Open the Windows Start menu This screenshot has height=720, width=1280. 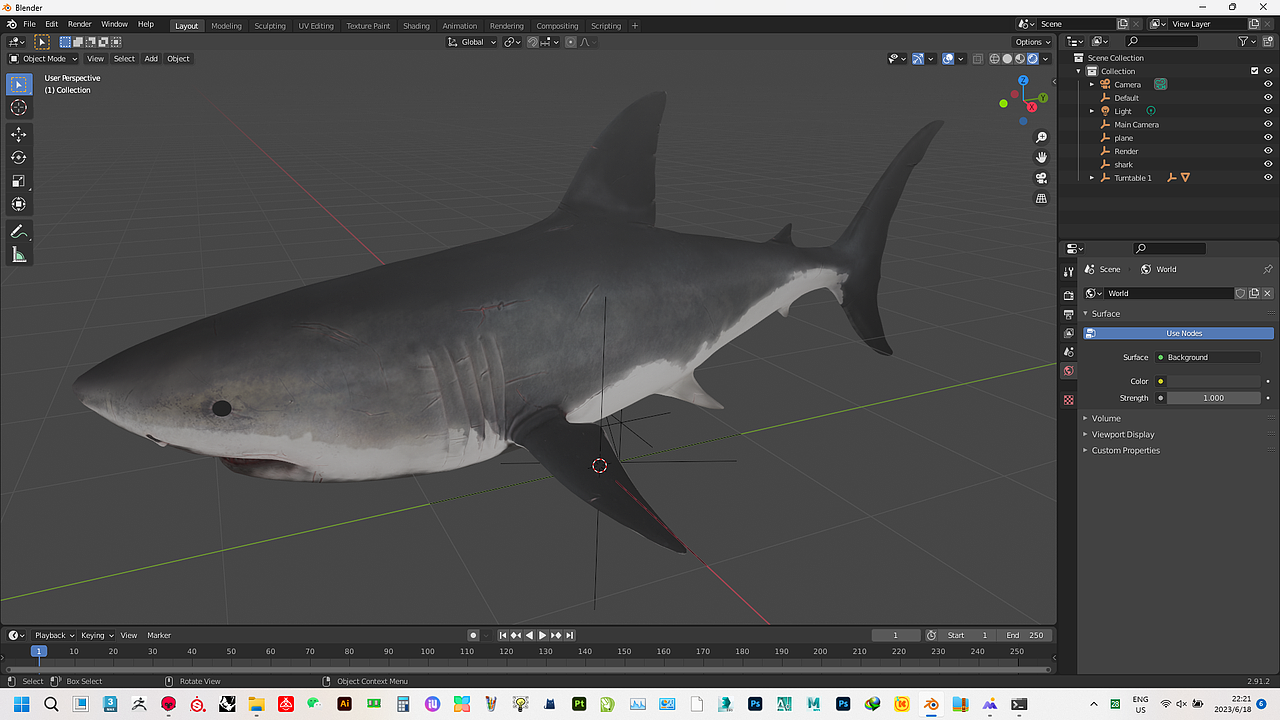22,704
